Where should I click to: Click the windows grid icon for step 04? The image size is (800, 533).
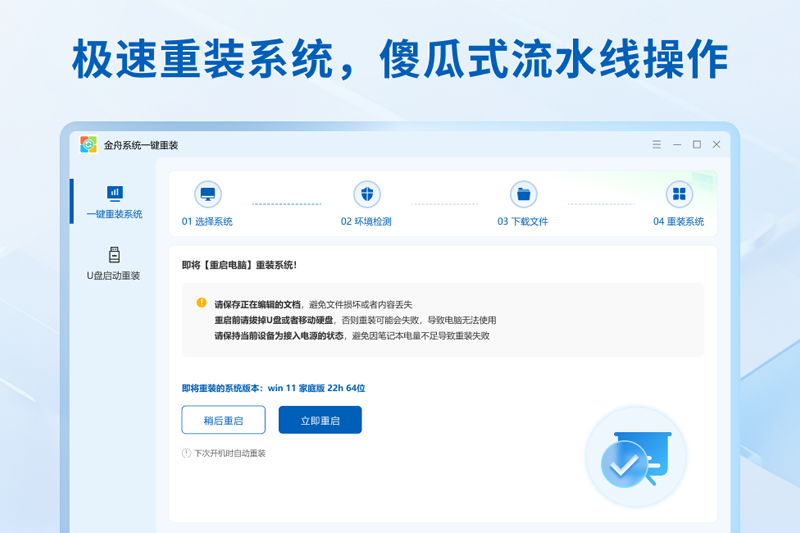click(679, 194)
